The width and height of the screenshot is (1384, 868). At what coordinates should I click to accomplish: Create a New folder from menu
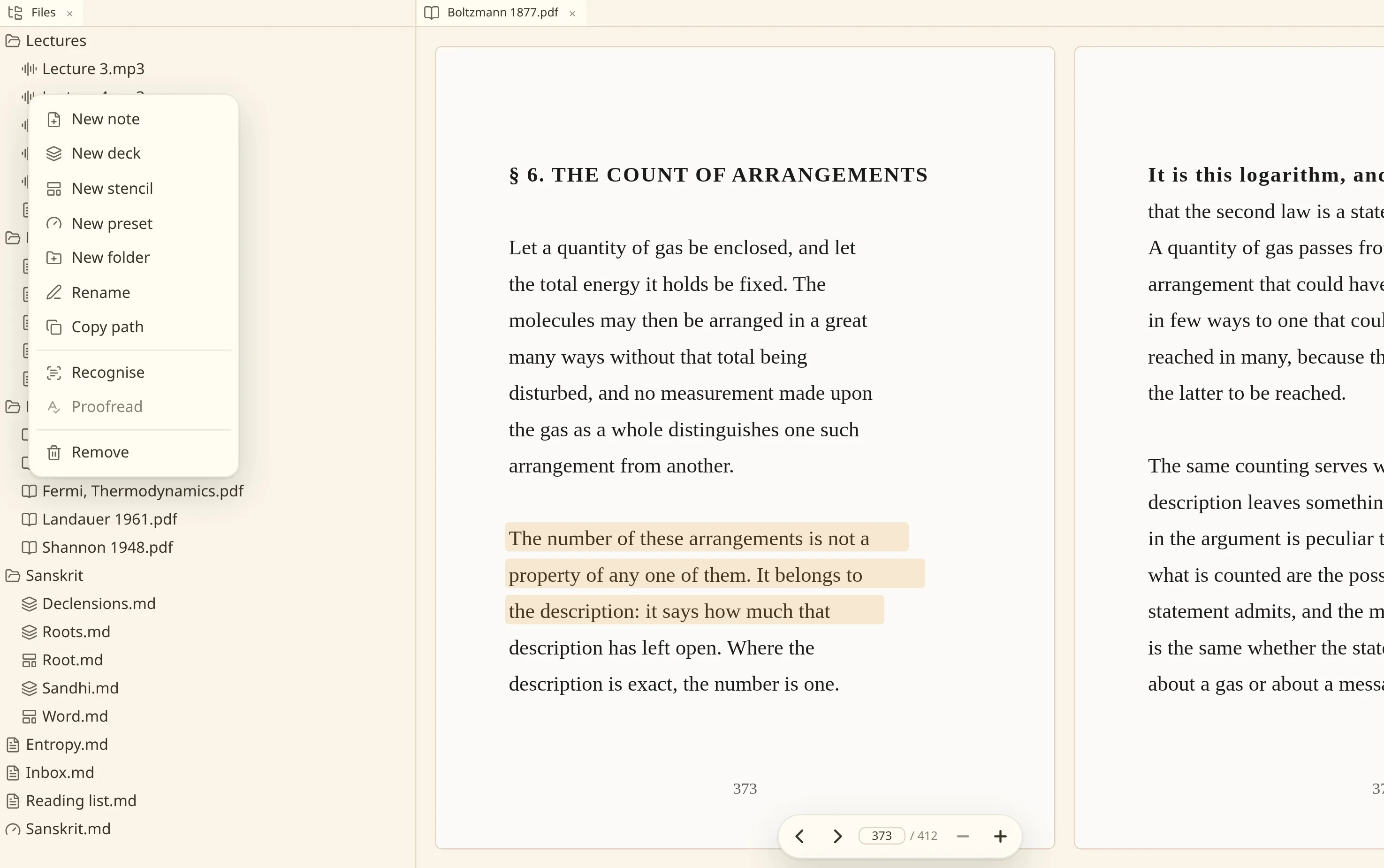click(x=133, y=258)
